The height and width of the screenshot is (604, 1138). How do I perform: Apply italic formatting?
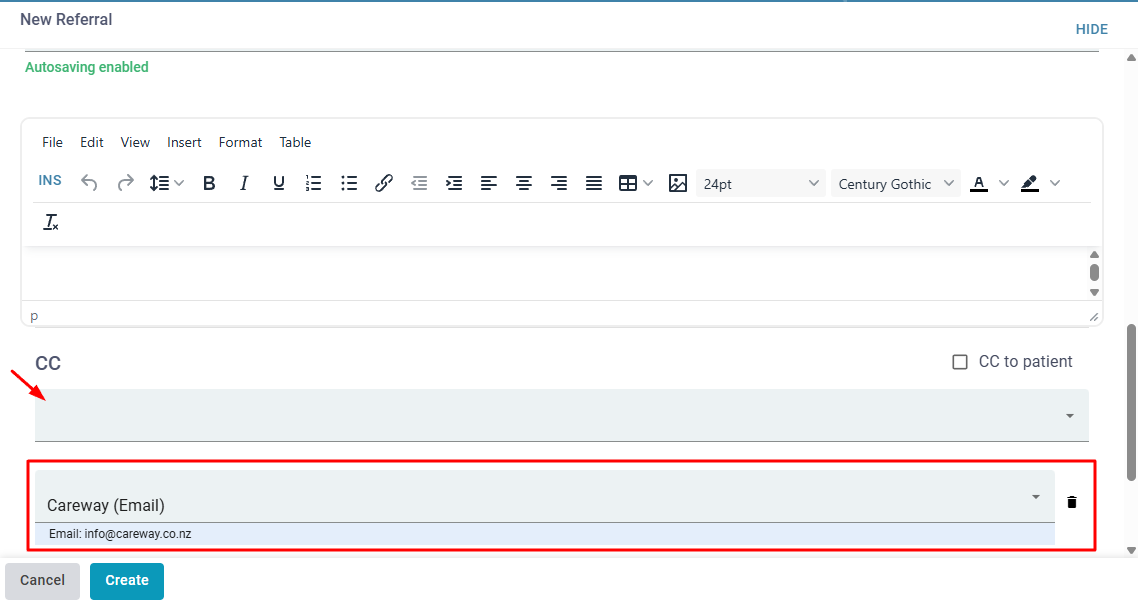pyautogui.click(x=243, y=184)
